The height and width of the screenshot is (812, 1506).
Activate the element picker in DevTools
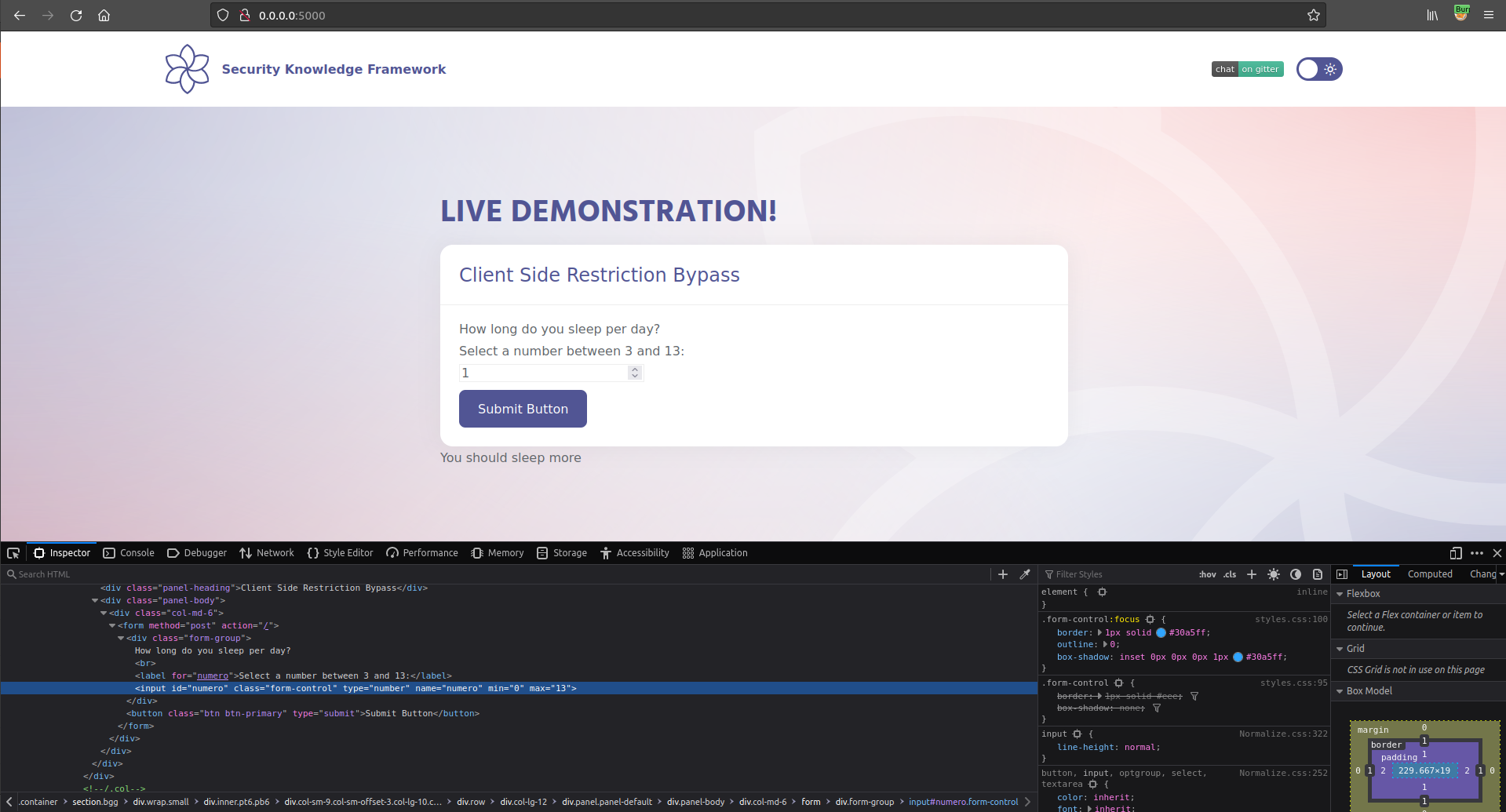pyautogui.click(x=13, y=553)
